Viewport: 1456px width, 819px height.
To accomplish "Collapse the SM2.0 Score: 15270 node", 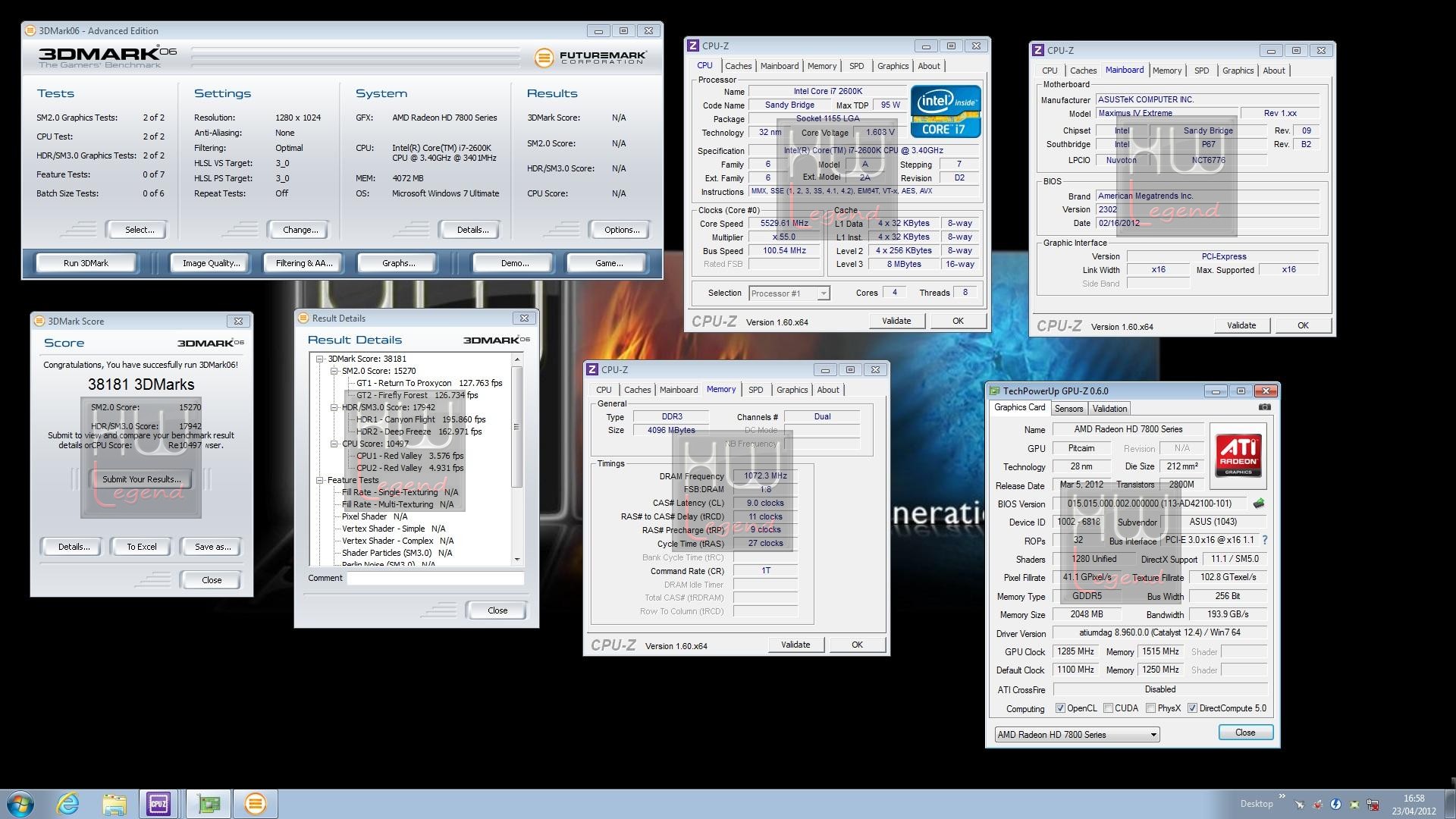I will [x=334, y=372].
